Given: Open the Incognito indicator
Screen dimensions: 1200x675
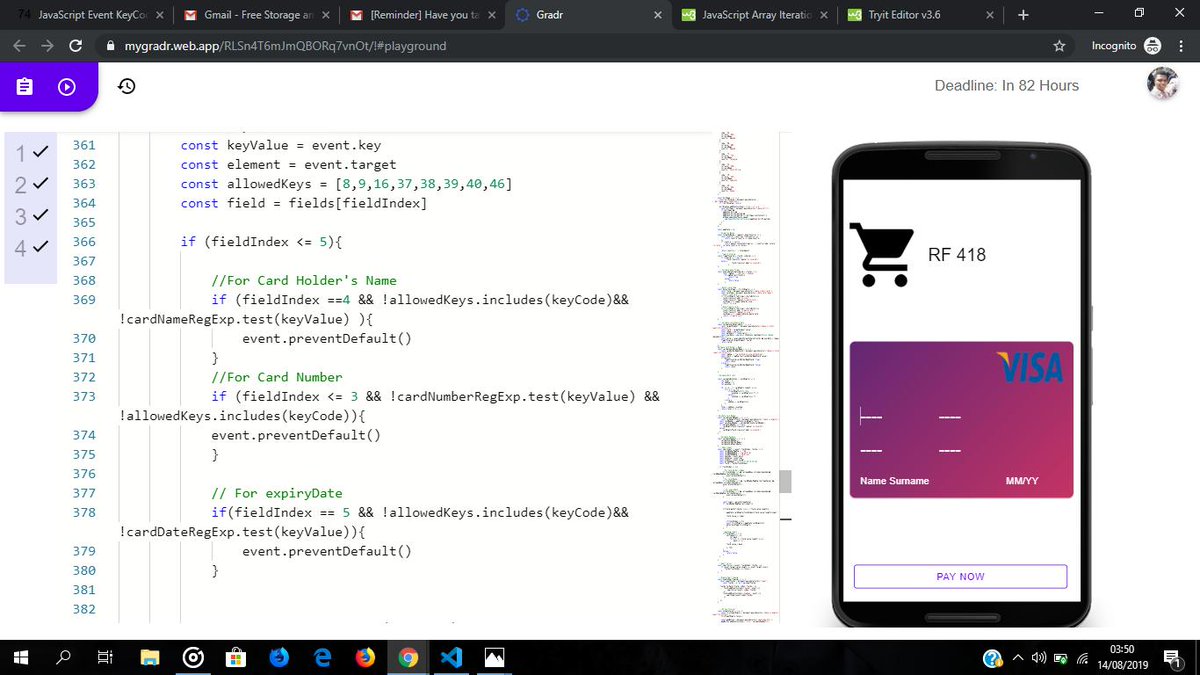Looking at the screenshot, I should coord(1126,46).
